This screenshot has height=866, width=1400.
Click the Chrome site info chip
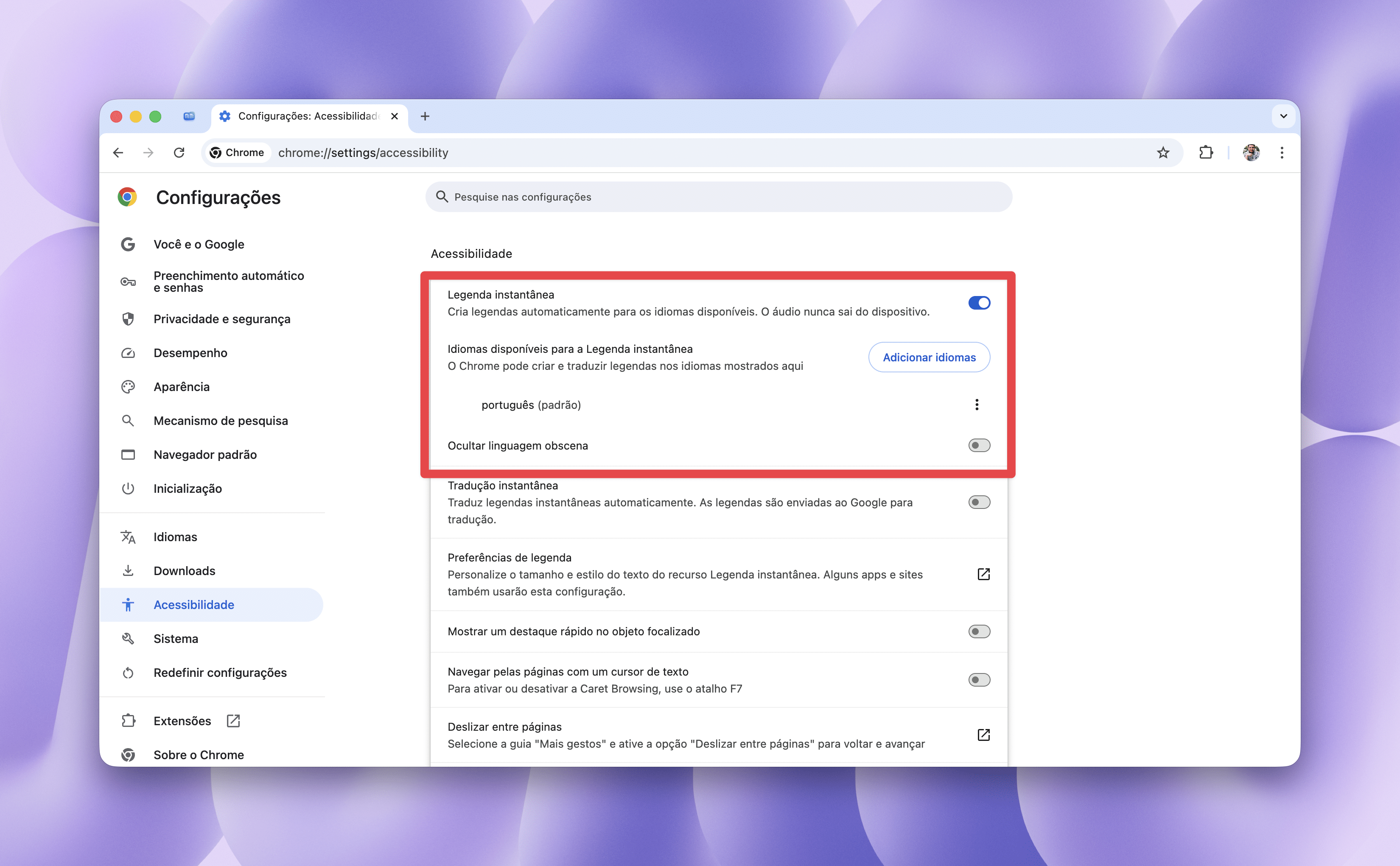pos(237,152)
